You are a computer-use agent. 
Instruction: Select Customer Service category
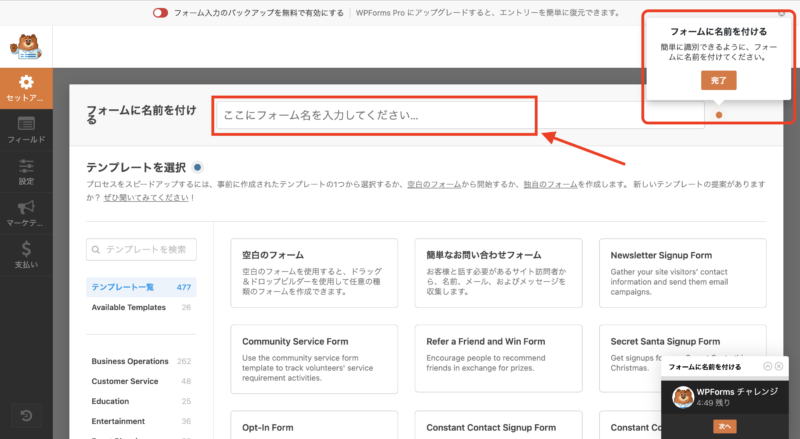point(141,381)
